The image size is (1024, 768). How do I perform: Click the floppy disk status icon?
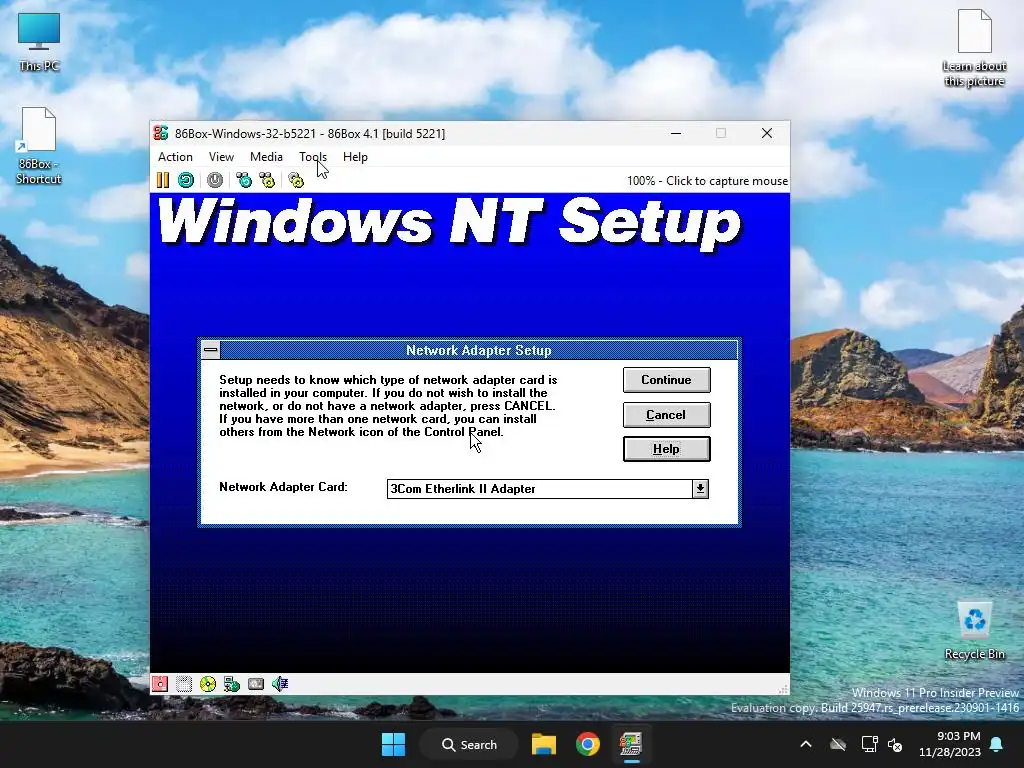click(160, 684)
